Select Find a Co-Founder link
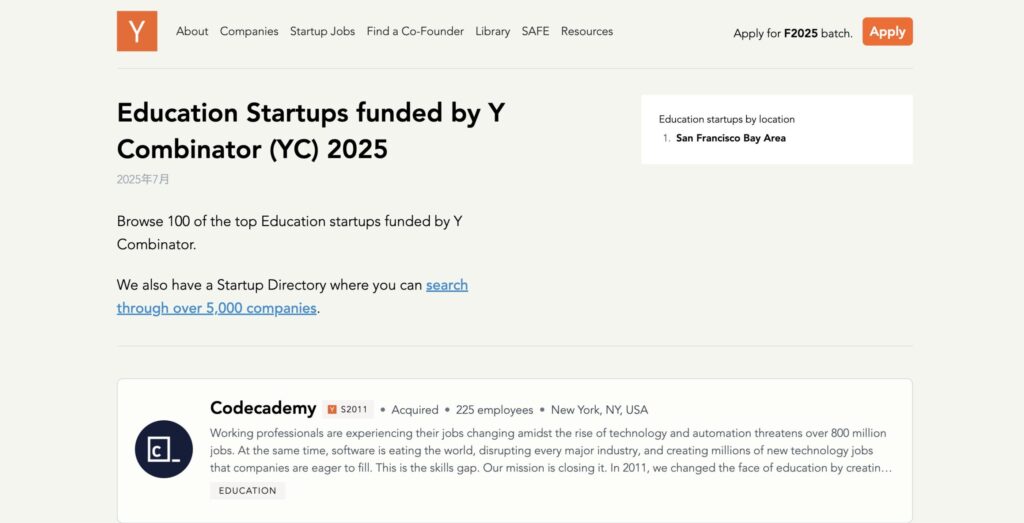The width and height of the screenshot is (1024, 523). 415,31
